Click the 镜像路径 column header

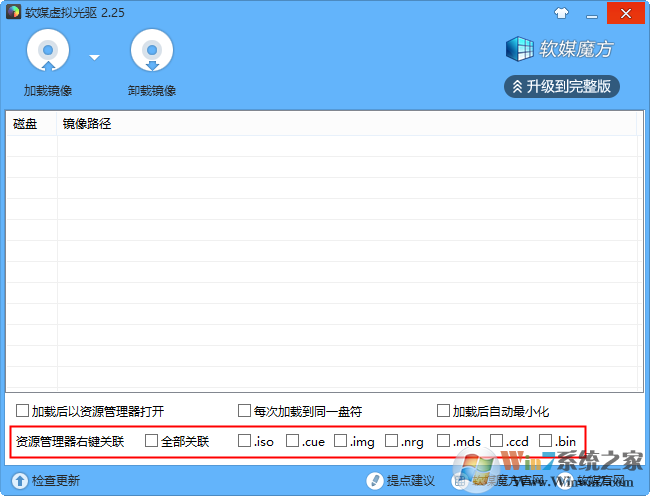[x=87, y=124]
